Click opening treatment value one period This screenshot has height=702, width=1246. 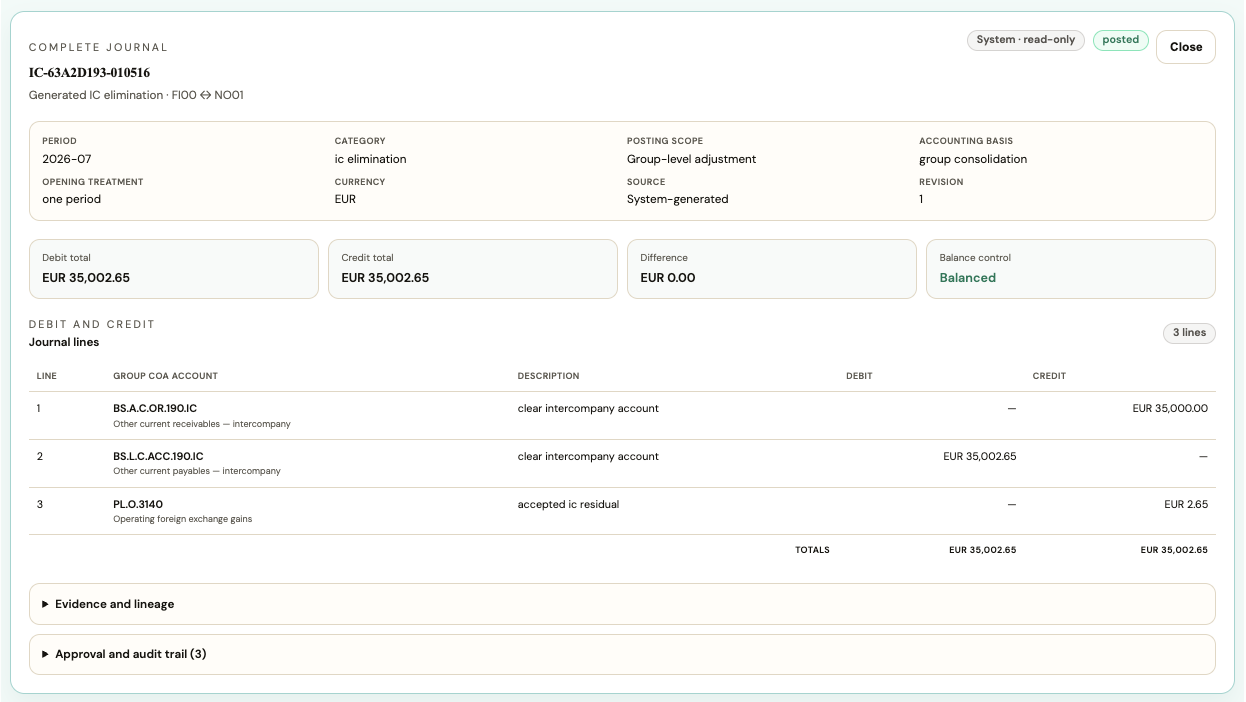coord(71,199)
